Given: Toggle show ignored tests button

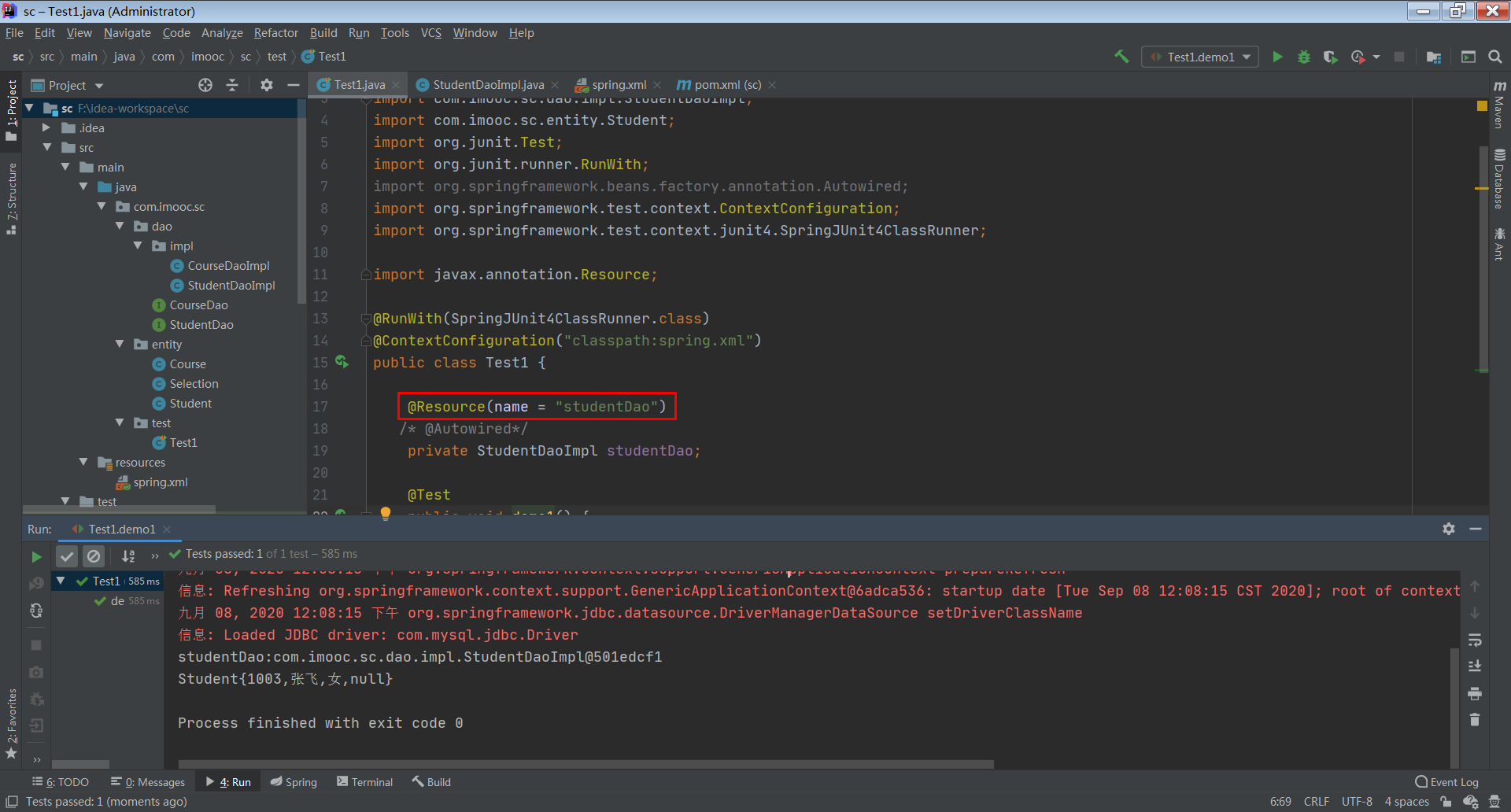Looking at the screenshot, I should coord(94,556).
